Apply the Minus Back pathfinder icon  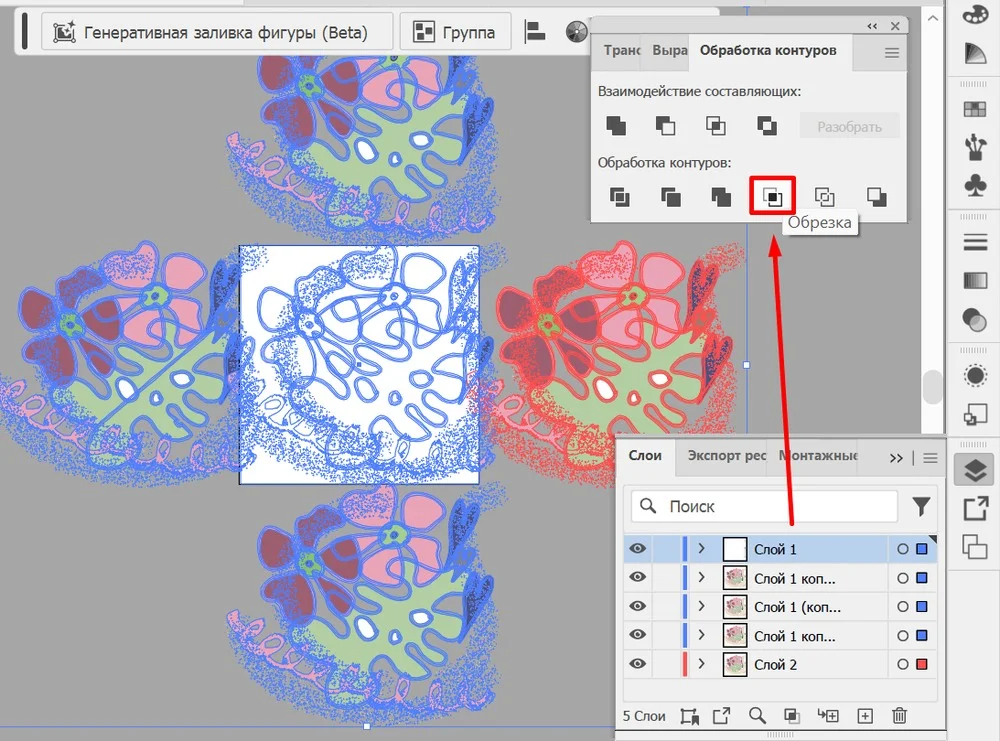click(877, 197)
